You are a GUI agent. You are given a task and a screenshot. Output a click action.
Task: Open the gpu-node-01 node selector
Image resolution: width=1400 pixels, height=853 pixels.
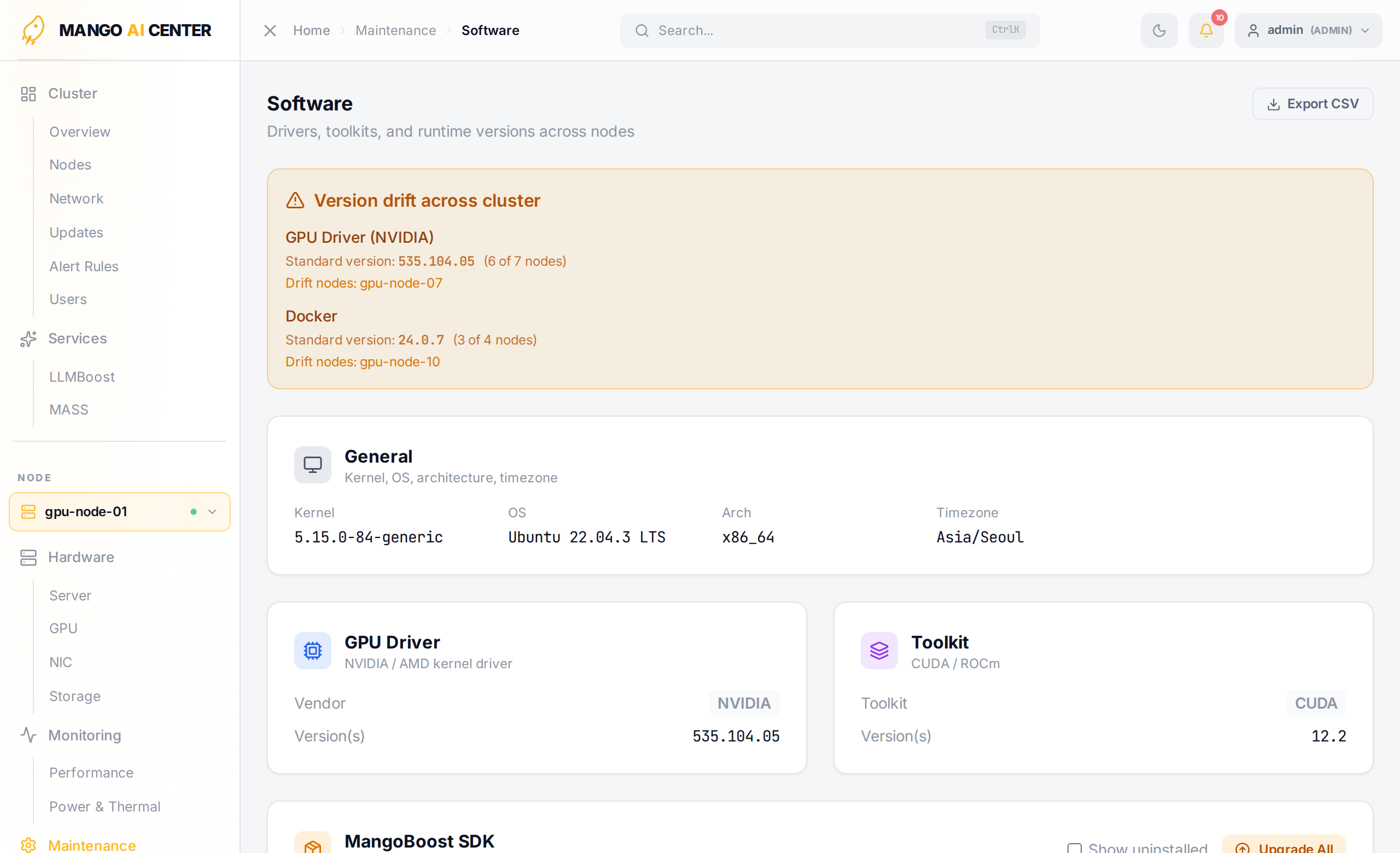120,512
